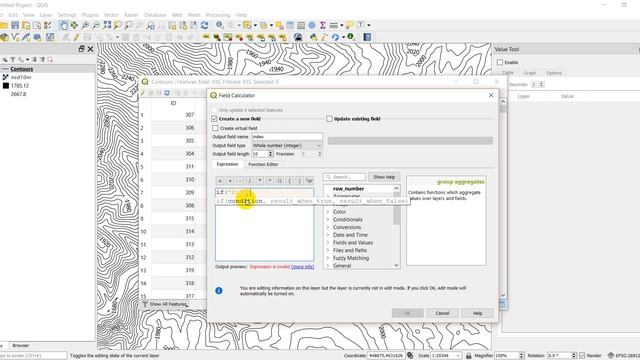
Task: Check Update existing field
Action: [x=329, y=119]
